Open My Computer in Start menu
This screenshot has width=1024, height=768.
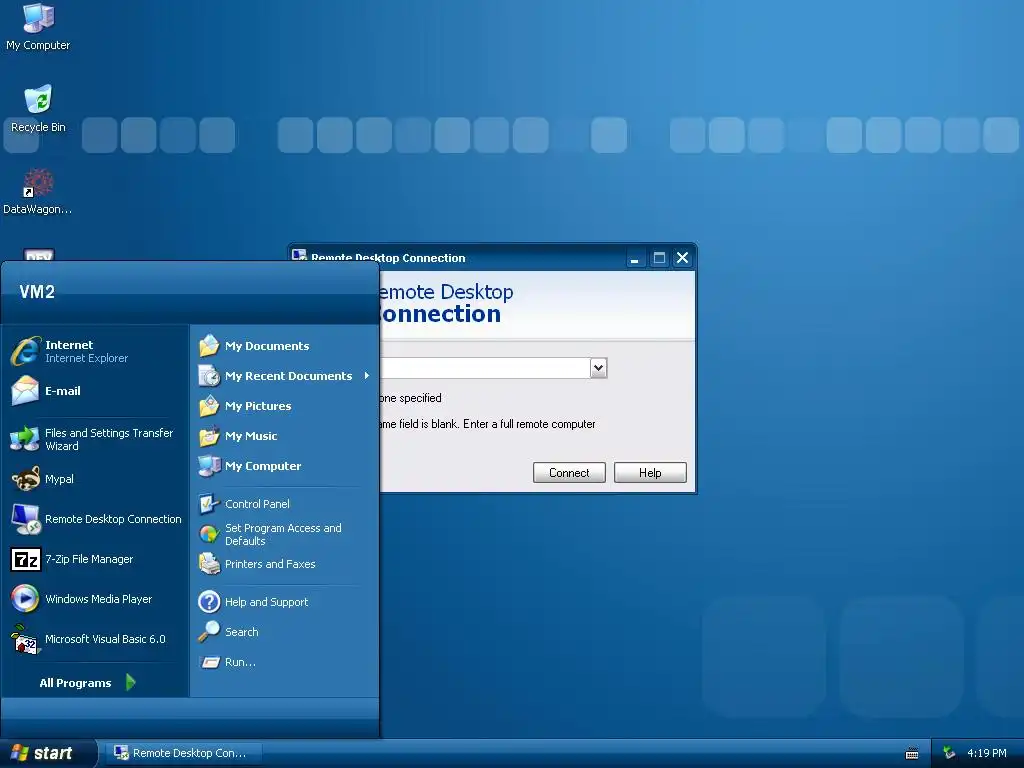250,466
